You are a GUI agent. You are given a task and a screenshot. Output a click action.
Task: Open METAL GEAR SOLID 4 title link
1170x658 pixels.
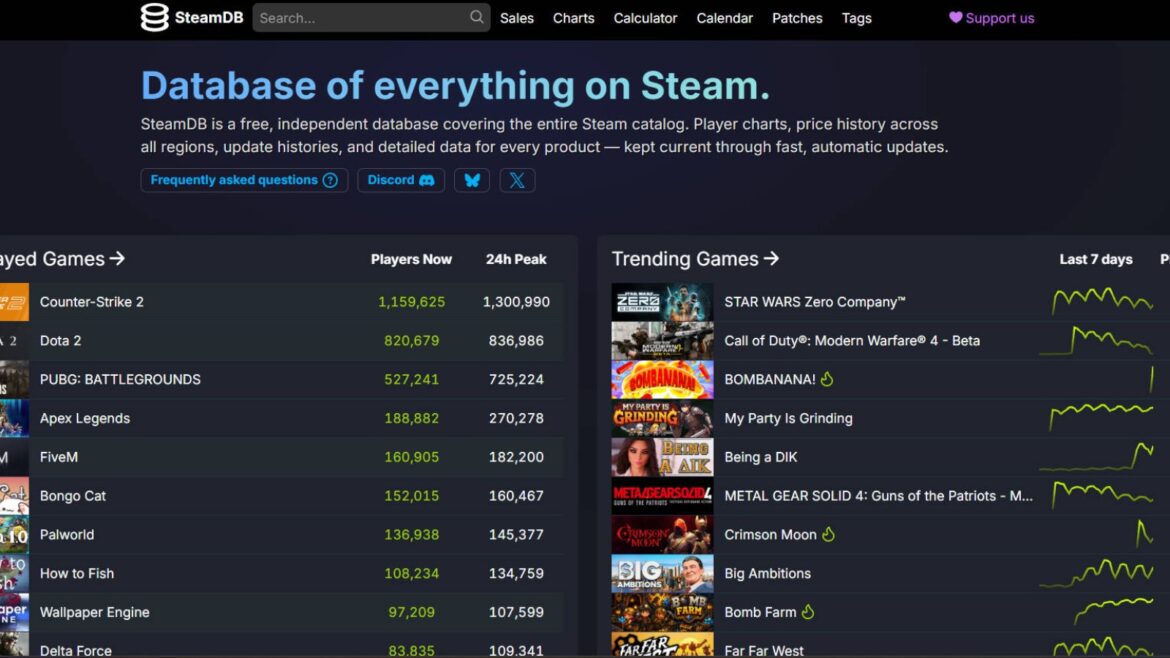click(878, 495)
